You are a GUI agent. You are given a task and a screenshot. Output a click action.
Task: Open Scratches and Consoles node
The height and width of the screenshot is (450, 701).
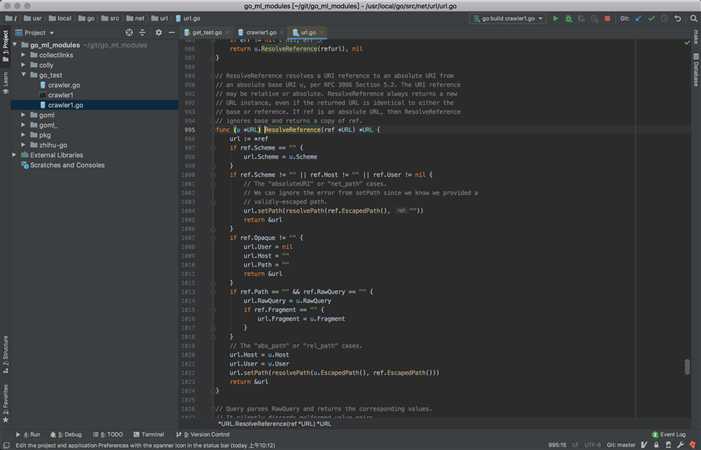(63, 165)
